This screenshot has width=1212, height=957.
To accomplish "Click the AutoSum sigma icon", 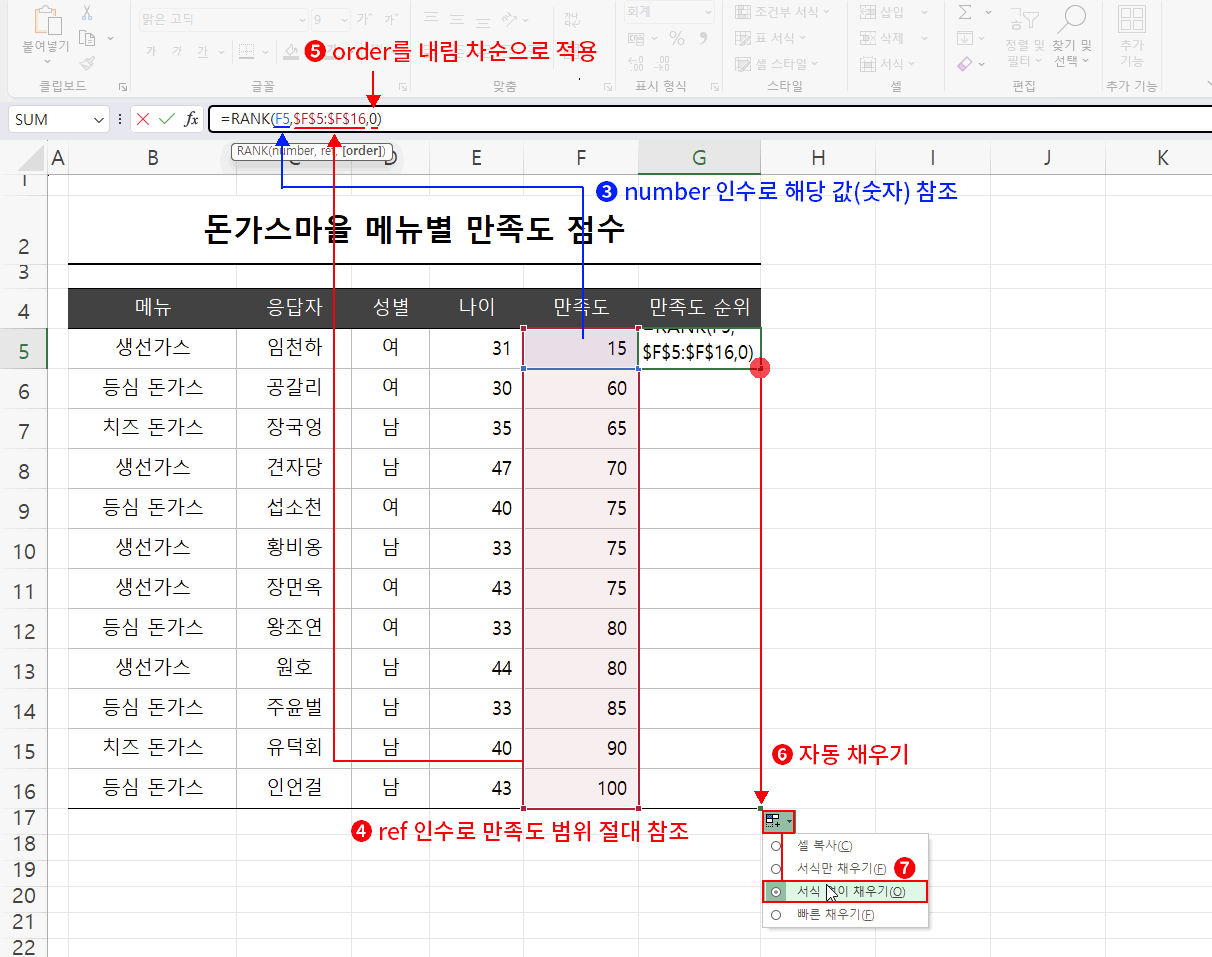I will pyautogui.click(x=965, y=12).
